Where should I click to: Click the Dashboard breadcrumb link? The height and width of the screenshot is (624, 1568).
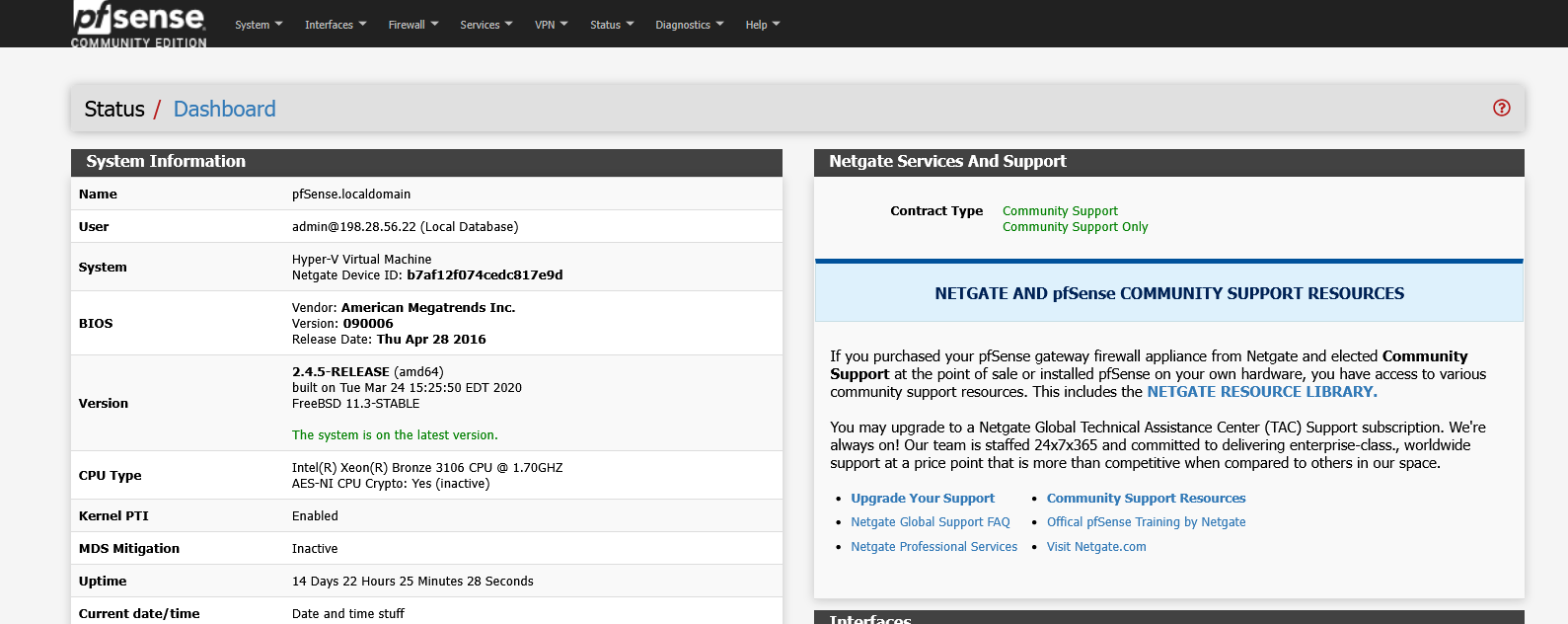[x=224, y=109]
